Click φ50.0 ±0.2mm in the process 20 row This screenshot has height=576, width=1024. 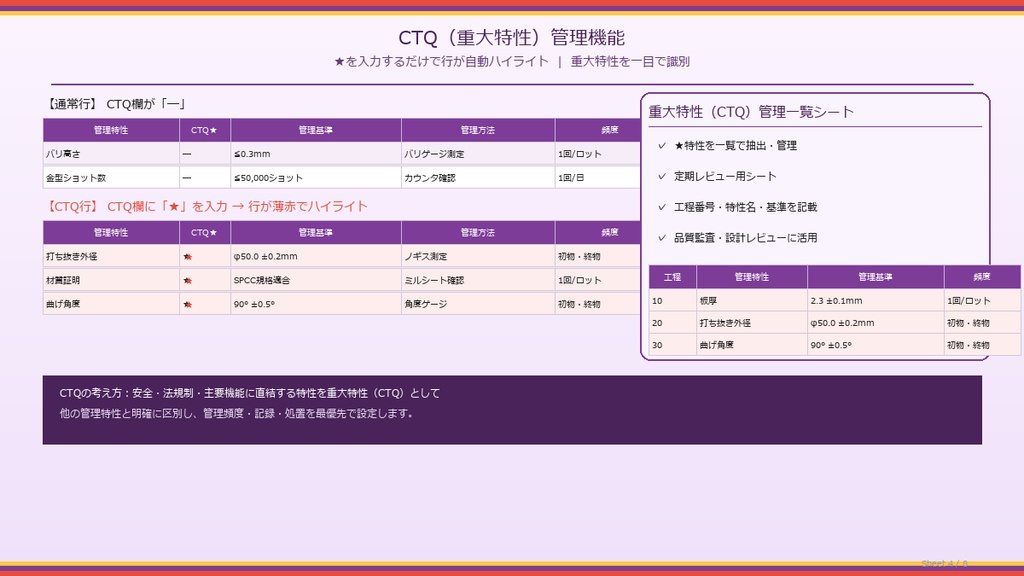876,323
